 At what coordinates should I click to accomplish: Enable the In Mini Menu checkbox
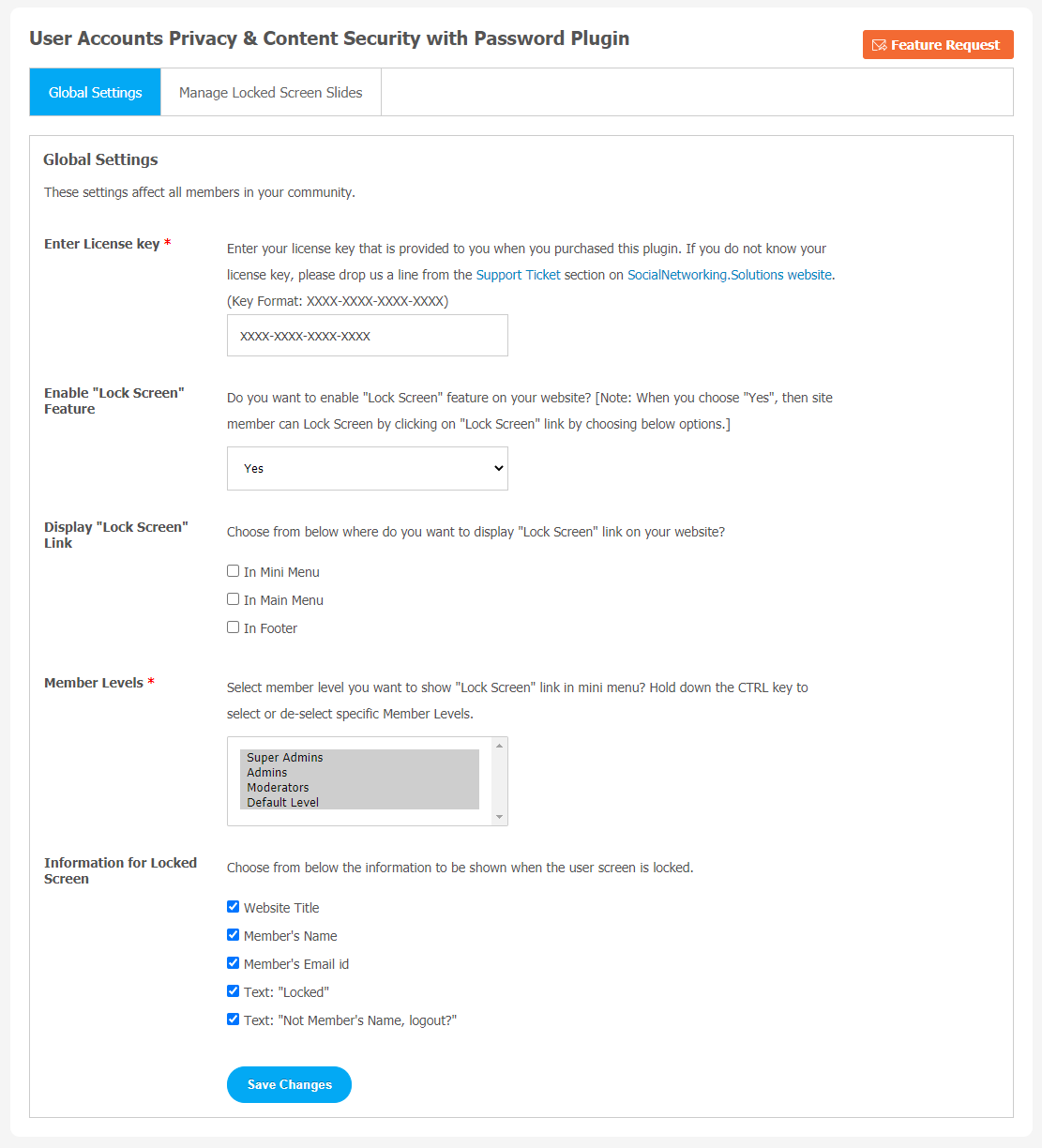click(x=234, y=571)
